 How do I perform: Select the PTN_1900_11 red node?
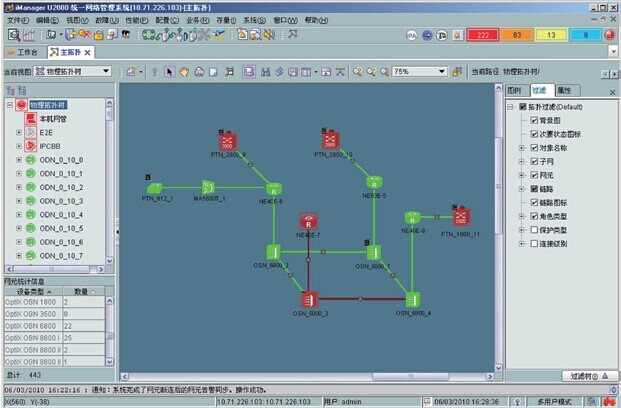click(461, 217)
